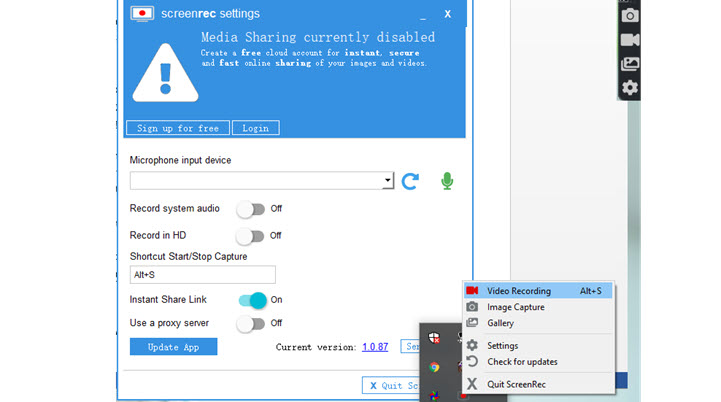Image resolution: width=721 pixels, height=402 pixels.
Task: Turn off Instant Share Link toggle
Action: pyautogui.click(x=252, y=300)
